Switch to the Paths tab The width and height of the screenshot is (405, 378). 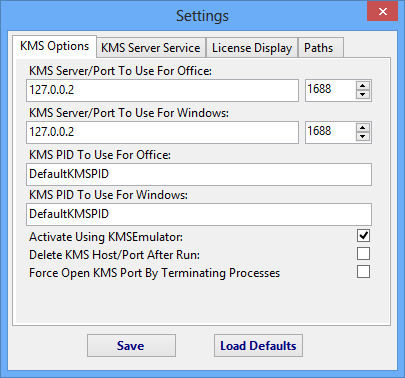320,48
